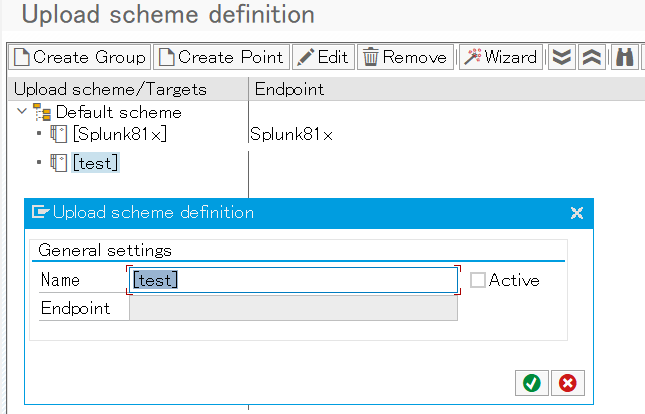Launch the Wizard wand tool
Viewport: 645px width, 414px height.
[500, 57]
